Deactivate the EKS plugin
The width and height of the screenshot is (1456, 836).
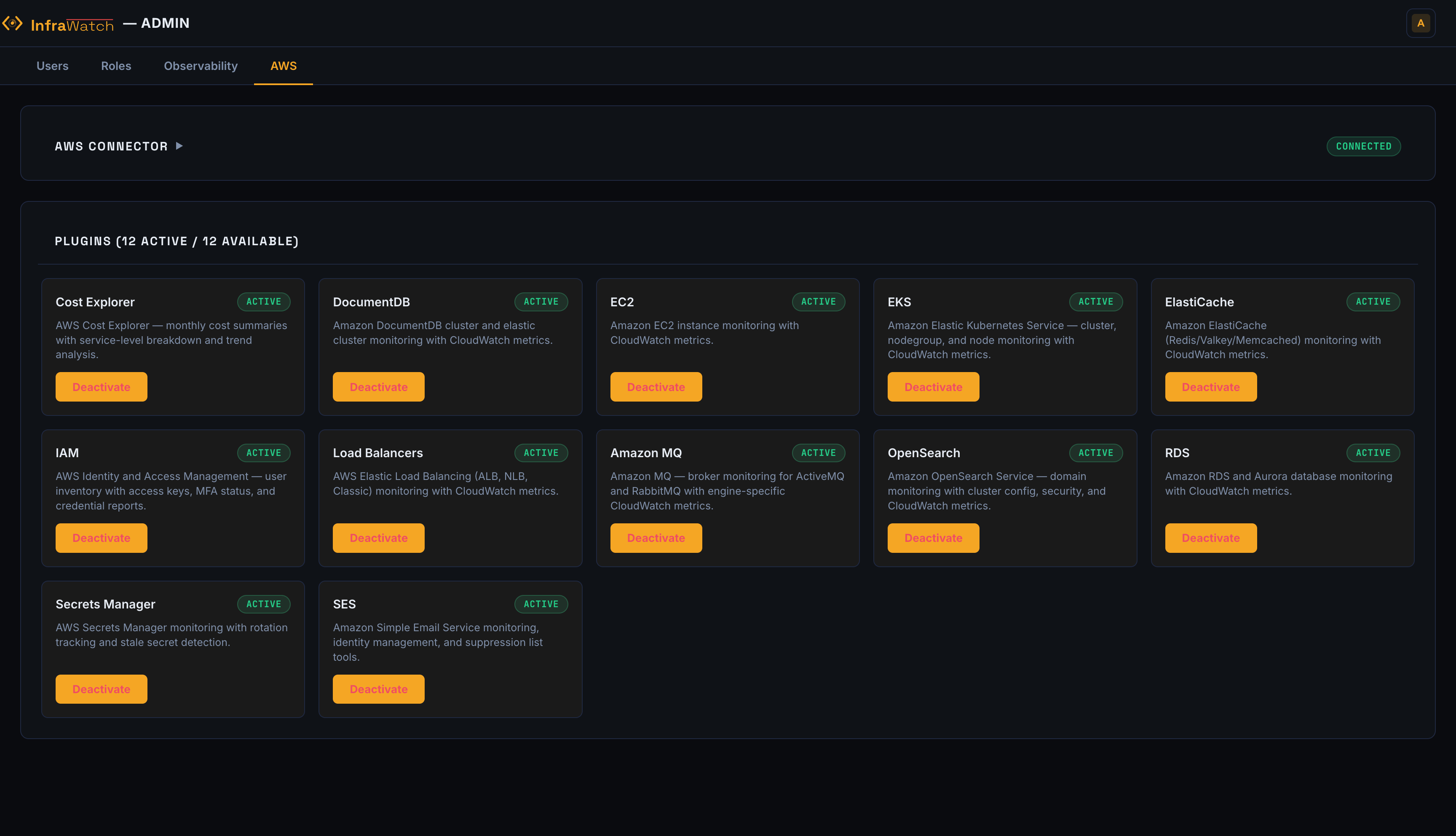pyautogui.click(x=933, y=386)
